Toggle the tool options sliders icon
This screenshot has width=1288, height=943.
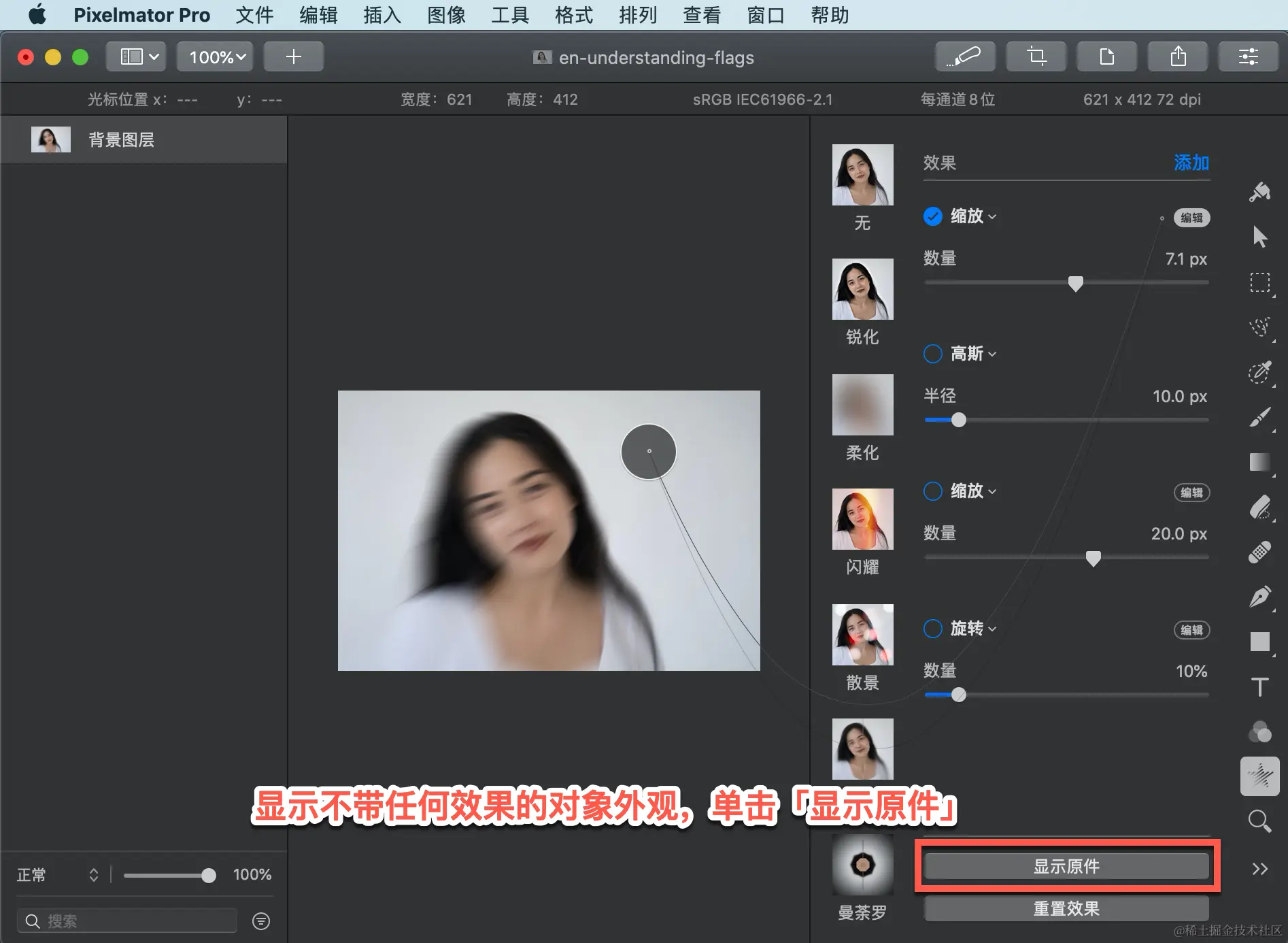[x=1248, y=56]
